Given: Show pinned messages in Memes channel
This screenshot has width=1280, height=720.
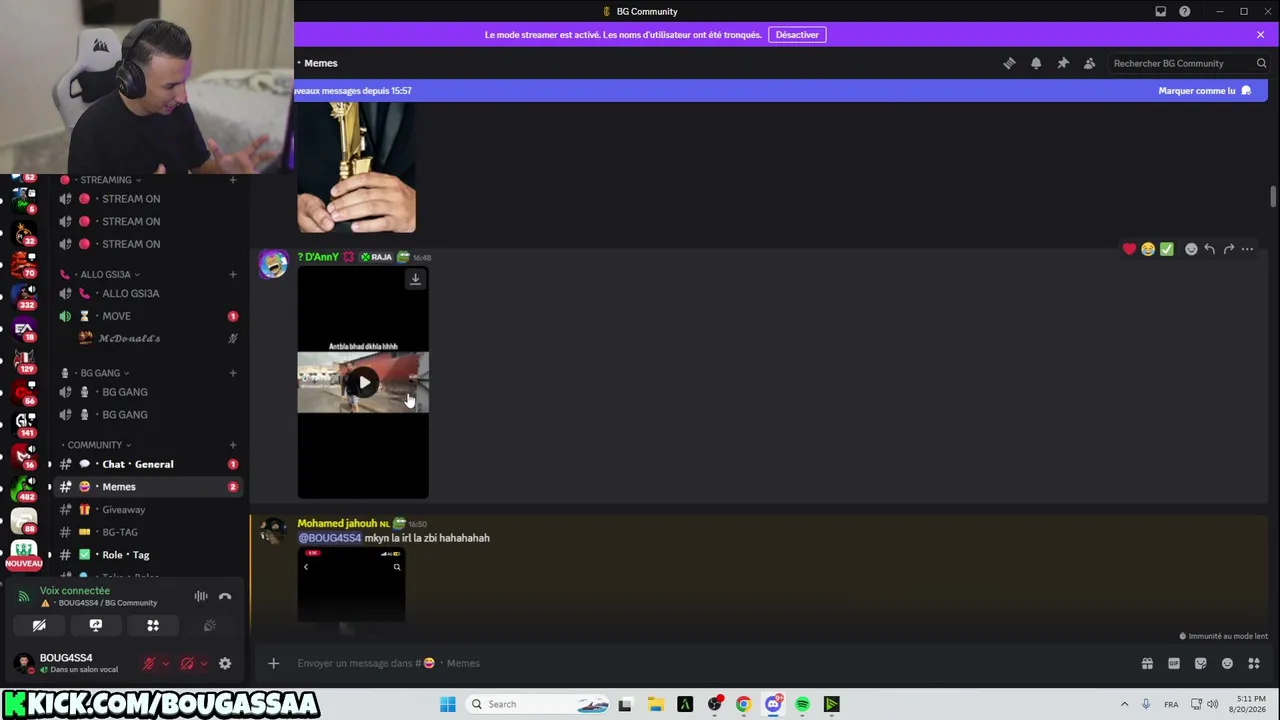Looking at the screenshot, I should 1063,63.
